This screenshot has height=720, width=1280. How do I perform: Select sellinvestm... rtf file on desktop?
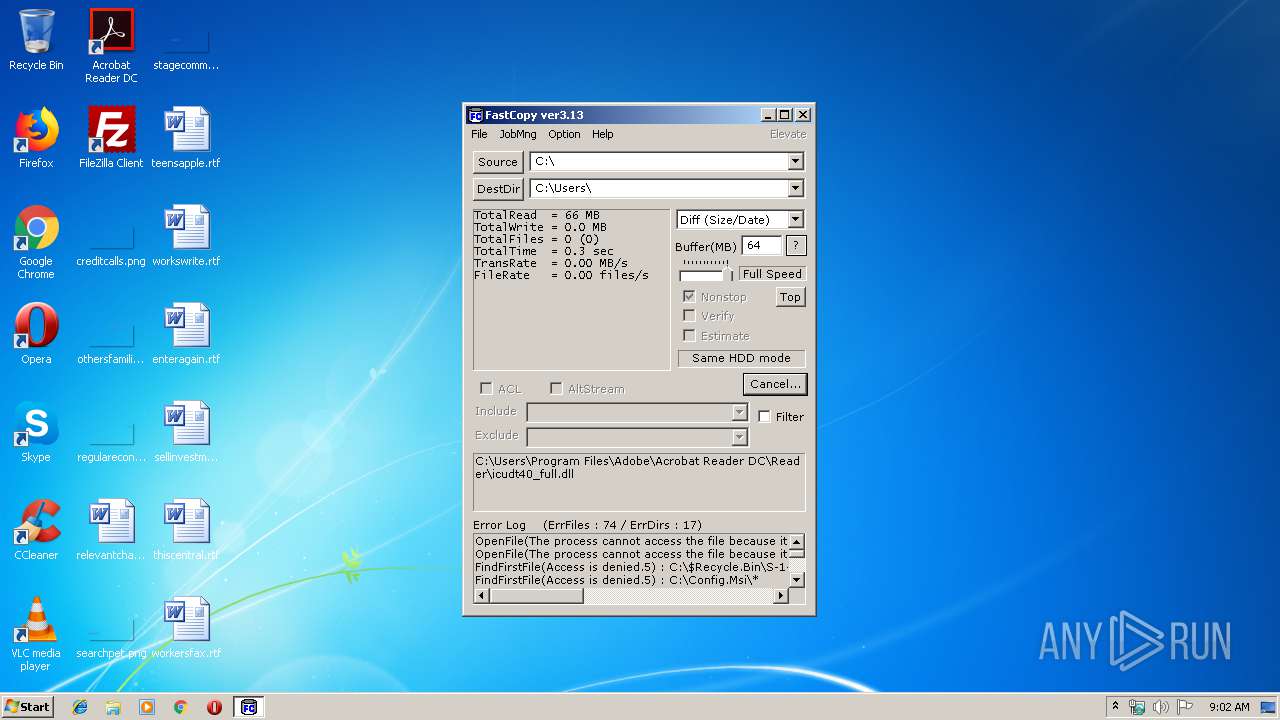click(x=186, y=432)
